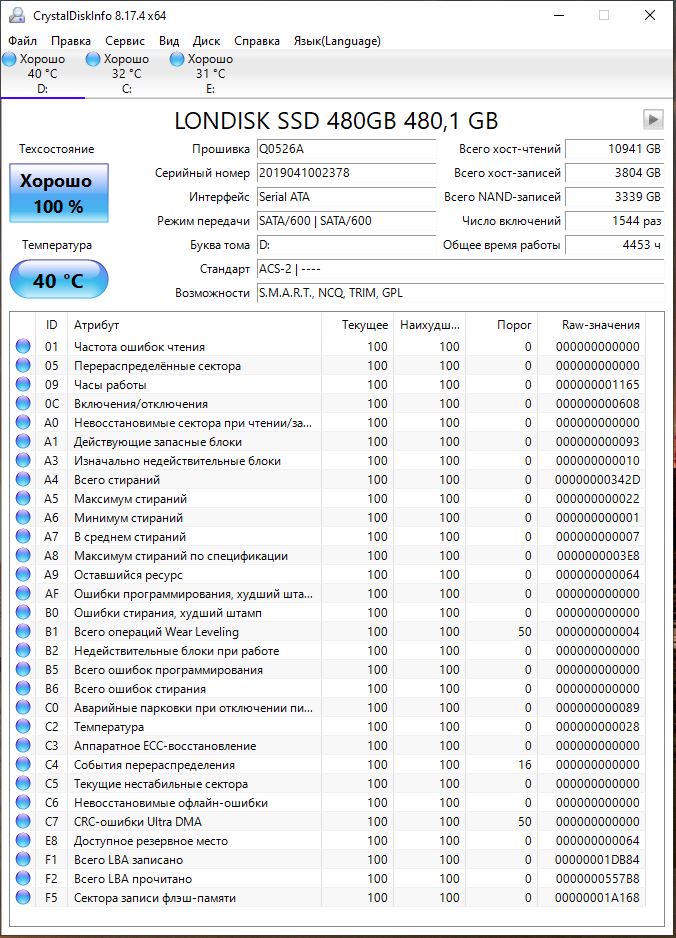Click the Прошивка field Q0526A
The image size is (676, 938).
[x=346, y=149]
